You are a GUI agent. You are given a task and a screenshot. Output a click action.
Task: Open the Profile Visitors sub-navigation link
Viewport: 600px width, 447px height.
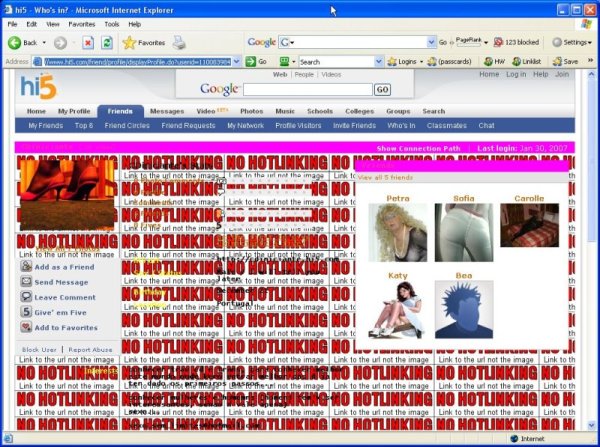296,126
